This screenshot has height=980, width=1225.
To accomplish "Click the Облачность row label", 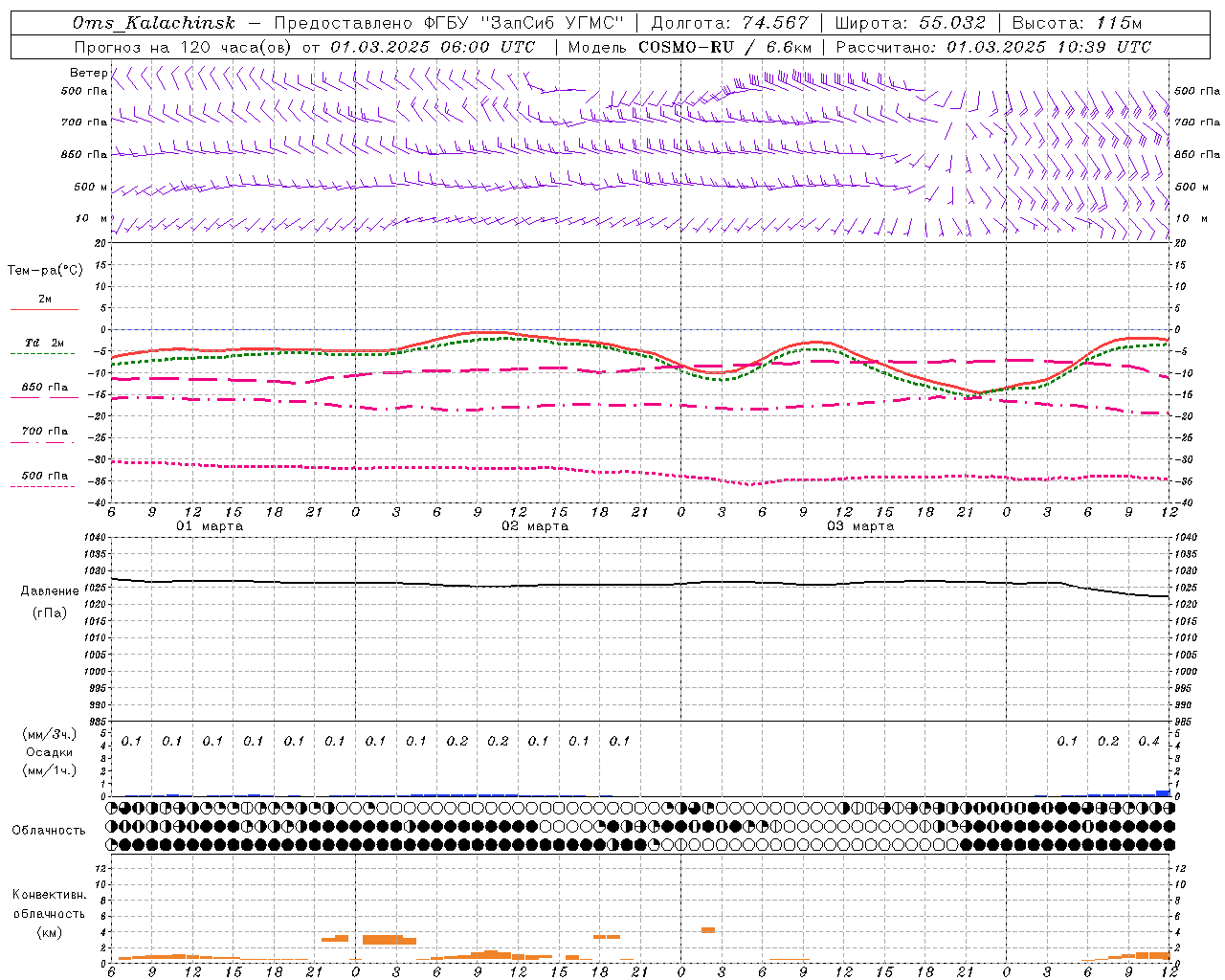I will [x=49, y=830].
